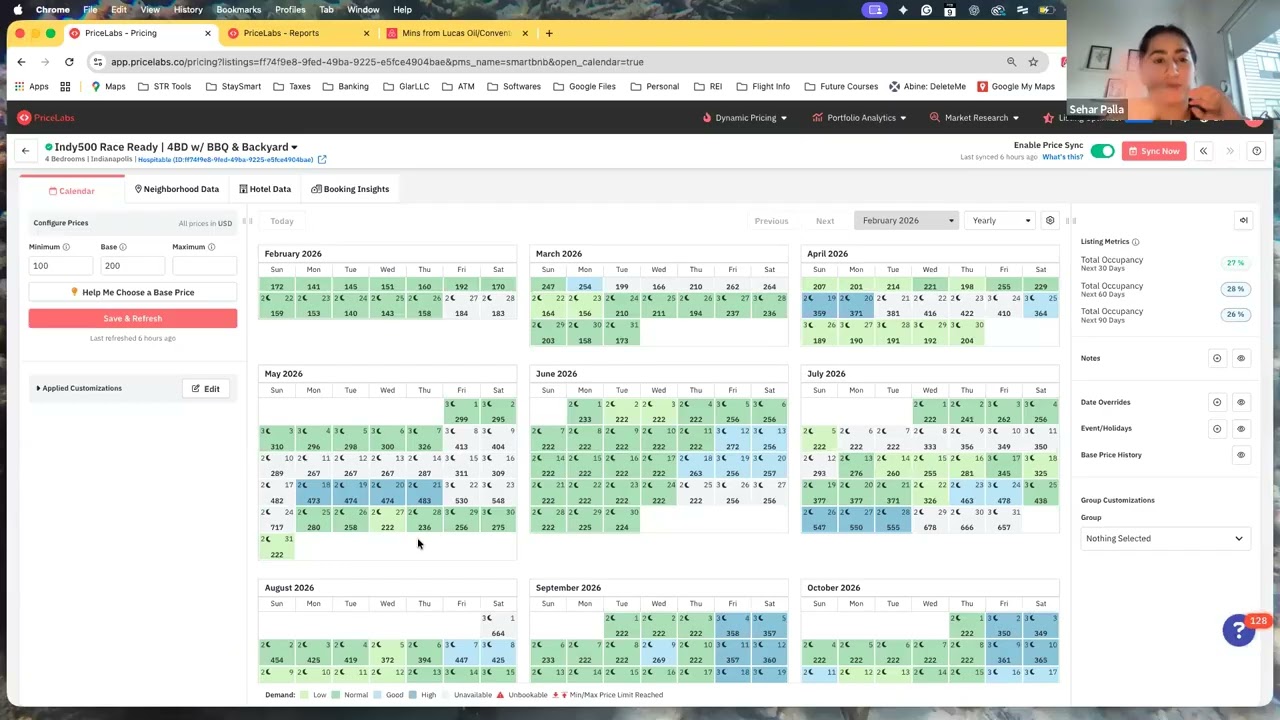The height and width of the screenshot is (720, 1280).
Task: Click Edit applied customizations button
Action: point(206,388)
